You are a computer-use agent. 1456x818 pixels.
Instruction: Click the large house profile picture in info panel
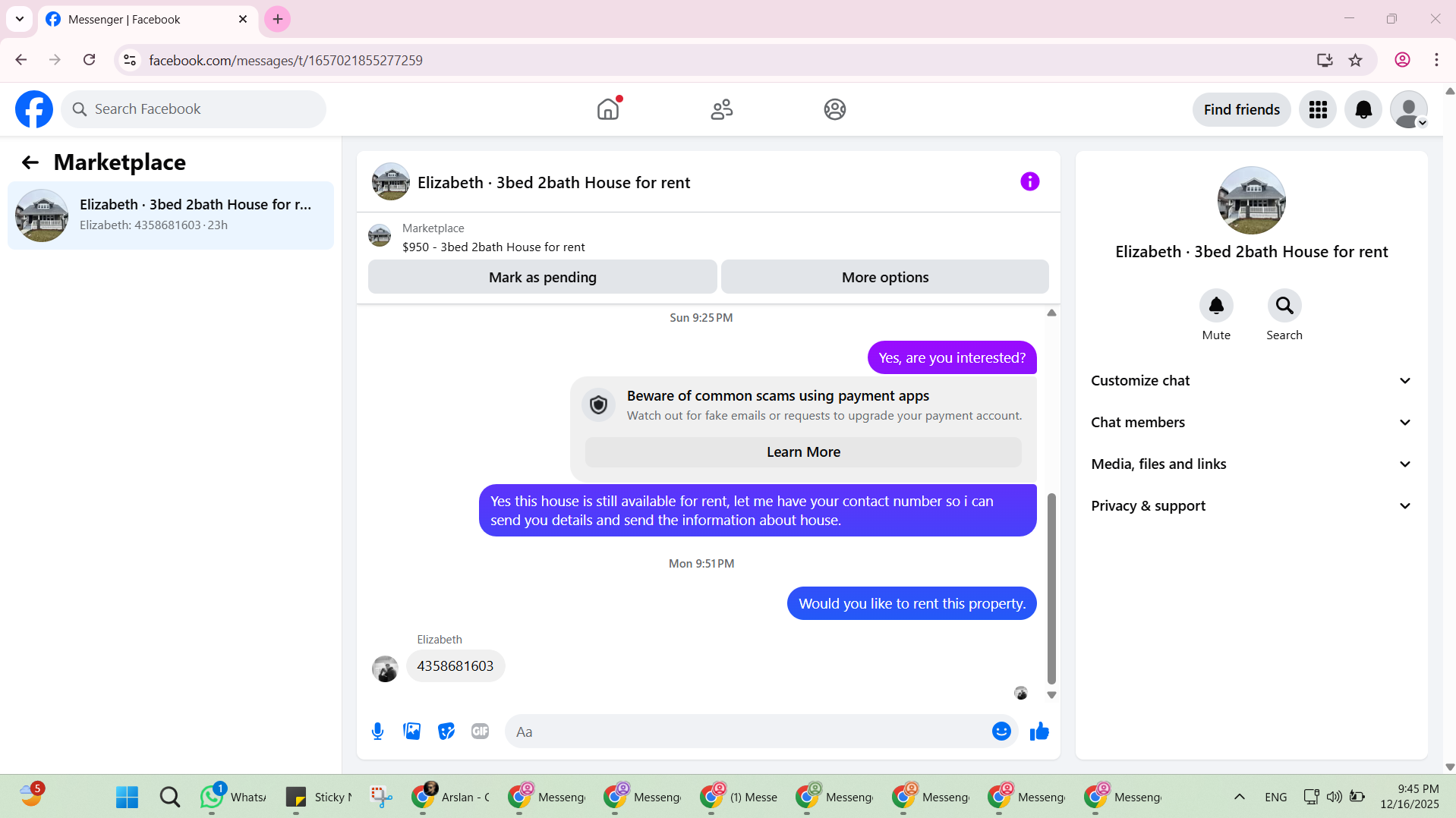[x=1252, y=200]
